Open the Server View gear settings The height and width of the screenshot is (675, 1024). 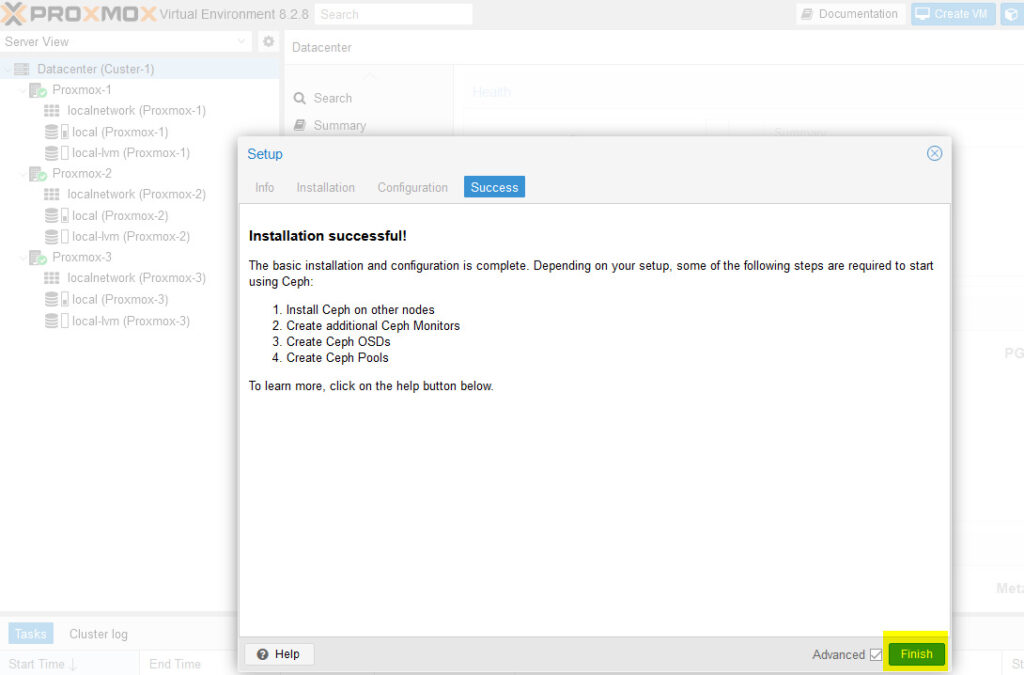point(268,42)
